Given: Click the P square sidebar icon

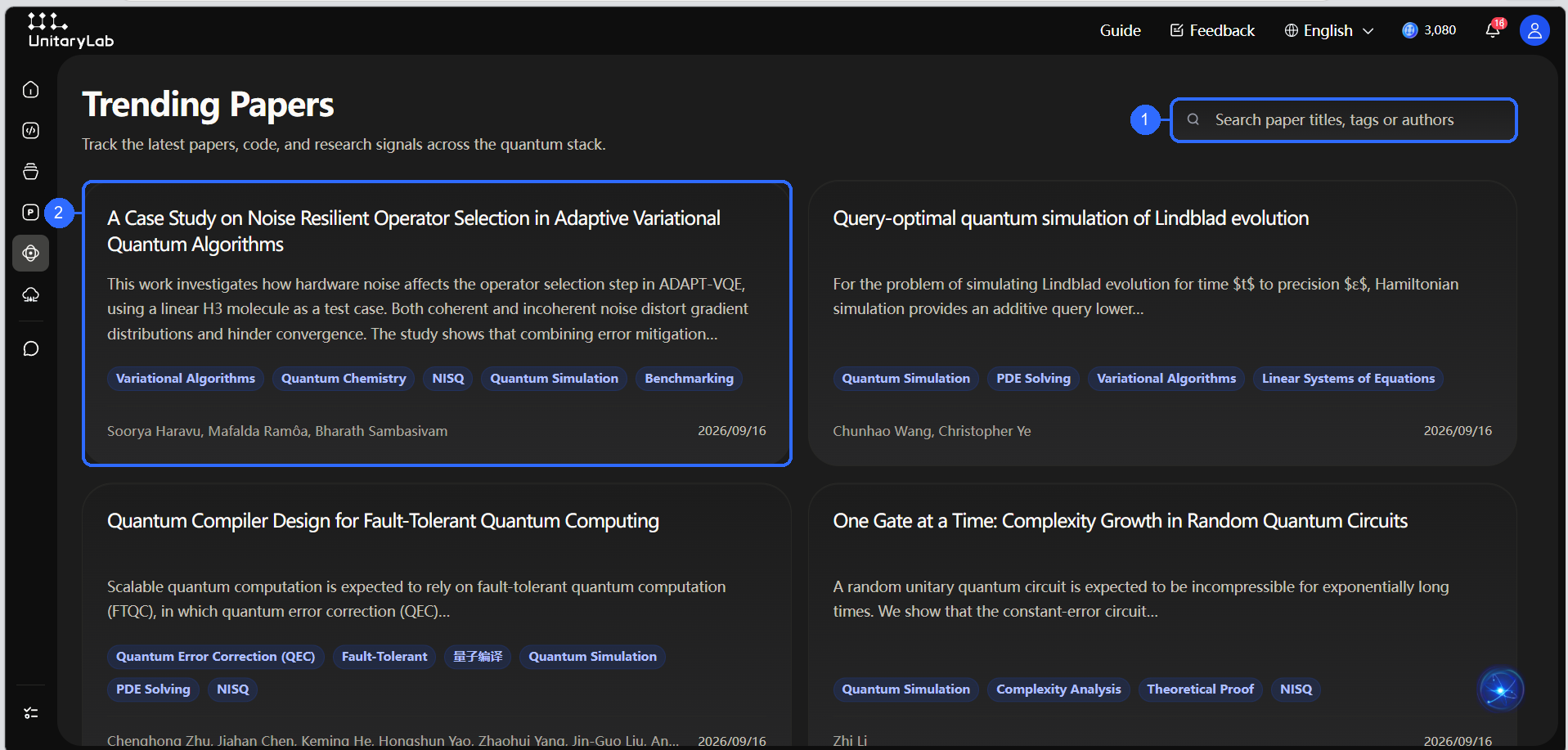Looking at the screenshot, I should pos(30,212).
